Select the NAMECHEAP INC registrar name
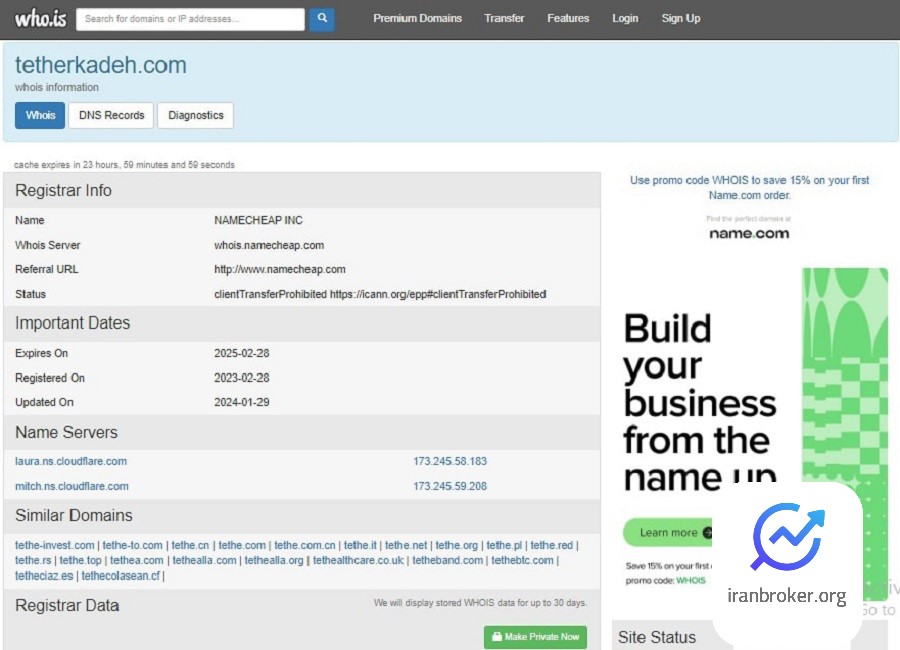The width and height of the screenshot is (900, 650). 258,220
